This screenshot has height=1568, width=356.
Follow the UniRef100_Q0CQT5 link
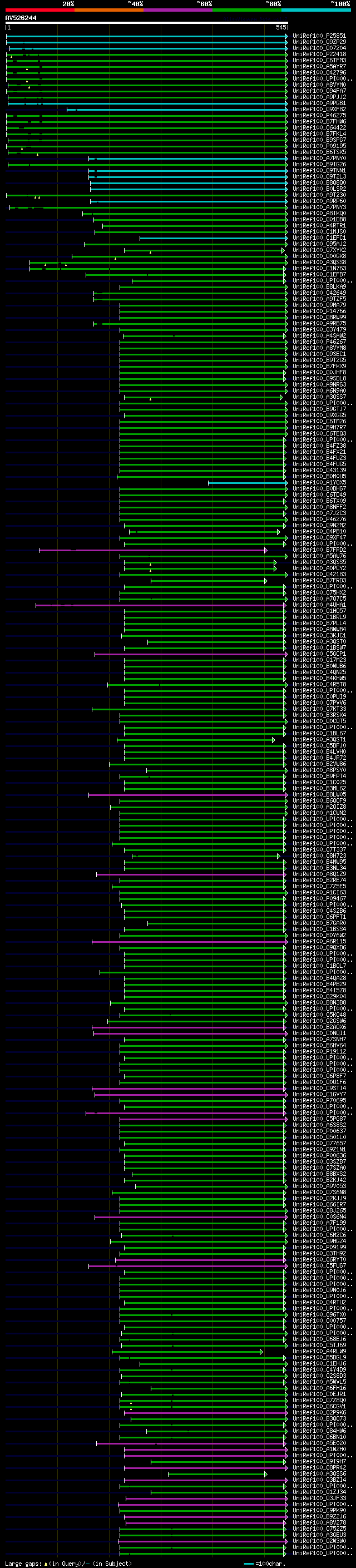tap(319, 721)
